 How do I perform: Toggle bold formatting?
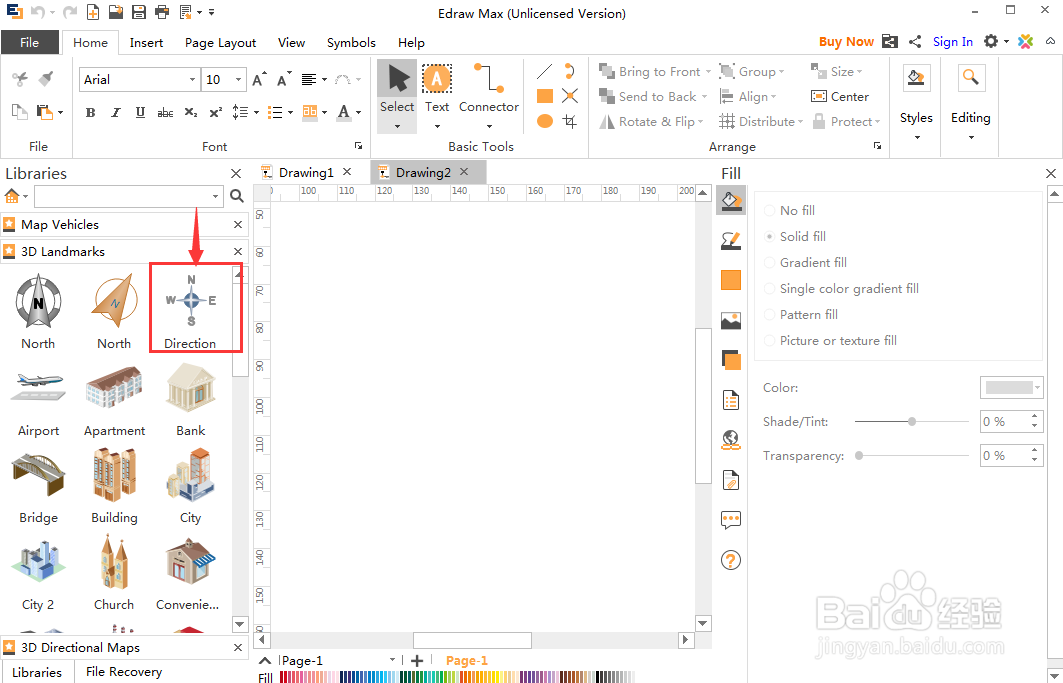tap(90, 113)
